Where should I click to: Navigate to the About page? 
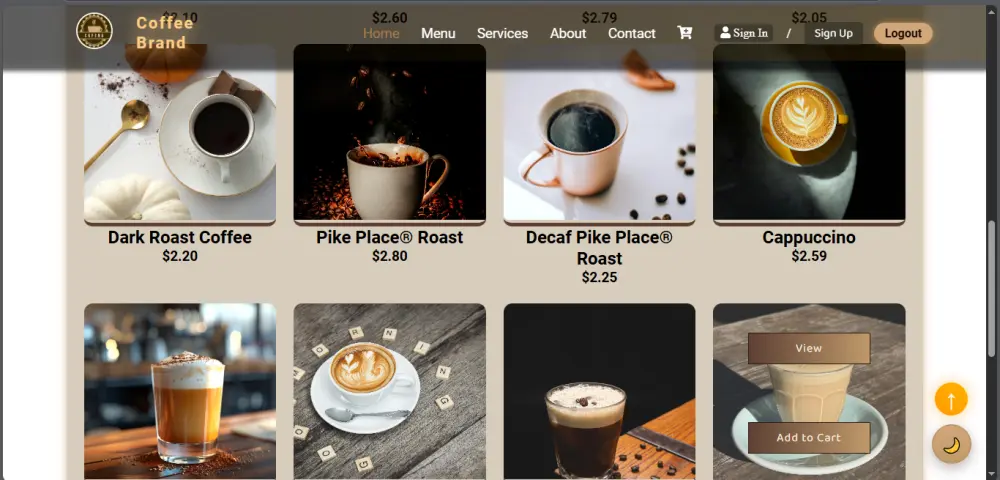(x=568, y=33)
